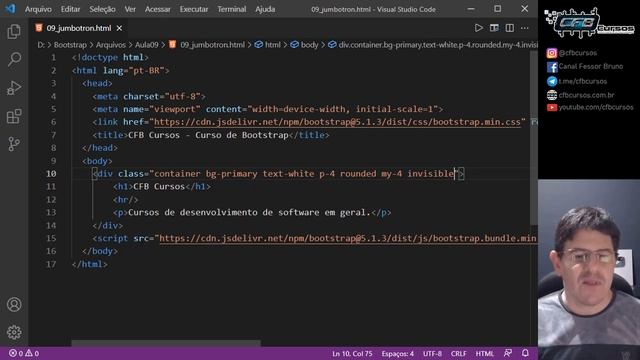Open the Executar menu
640x360 pixels.
[x=193, y=9]
